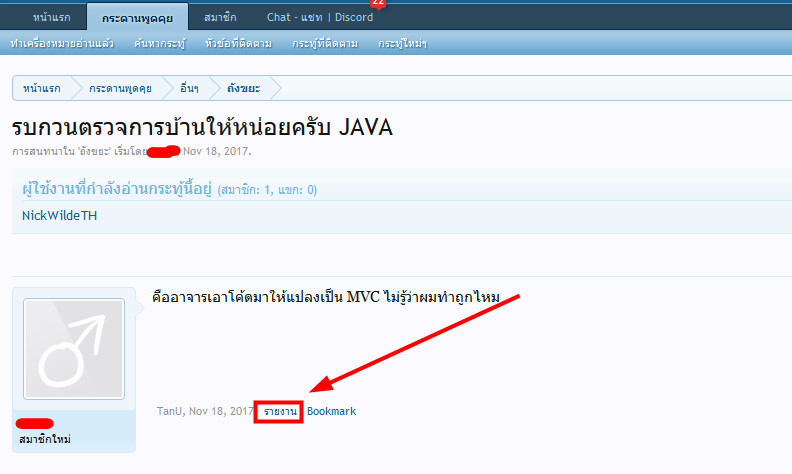
Task: Go to ถังขยะ in the breadcrumb
Action: (x=243, y=88)
